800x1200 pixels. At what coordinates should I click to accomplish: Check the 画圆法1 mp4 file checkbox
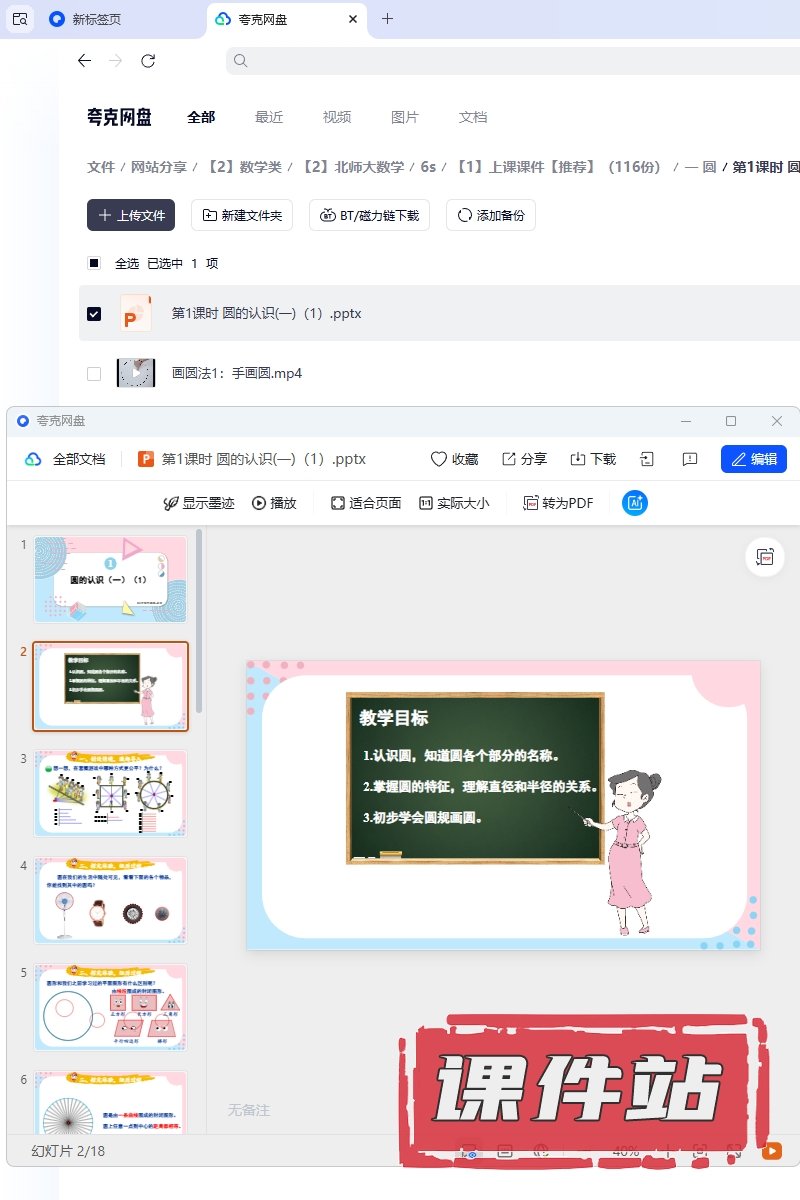tap(94, 374)
